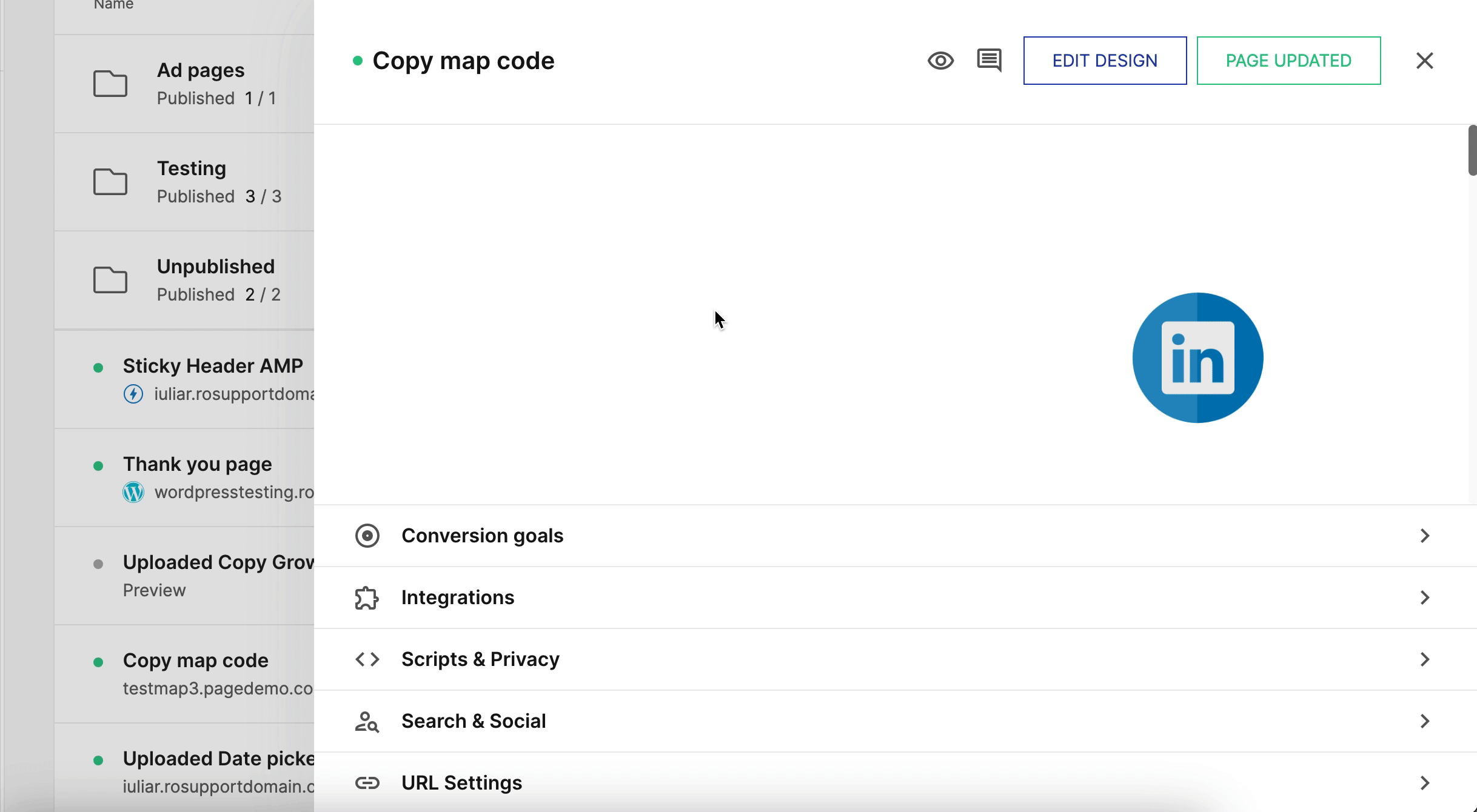Click the Scripts & Privacy code icon

pos(367,659)
